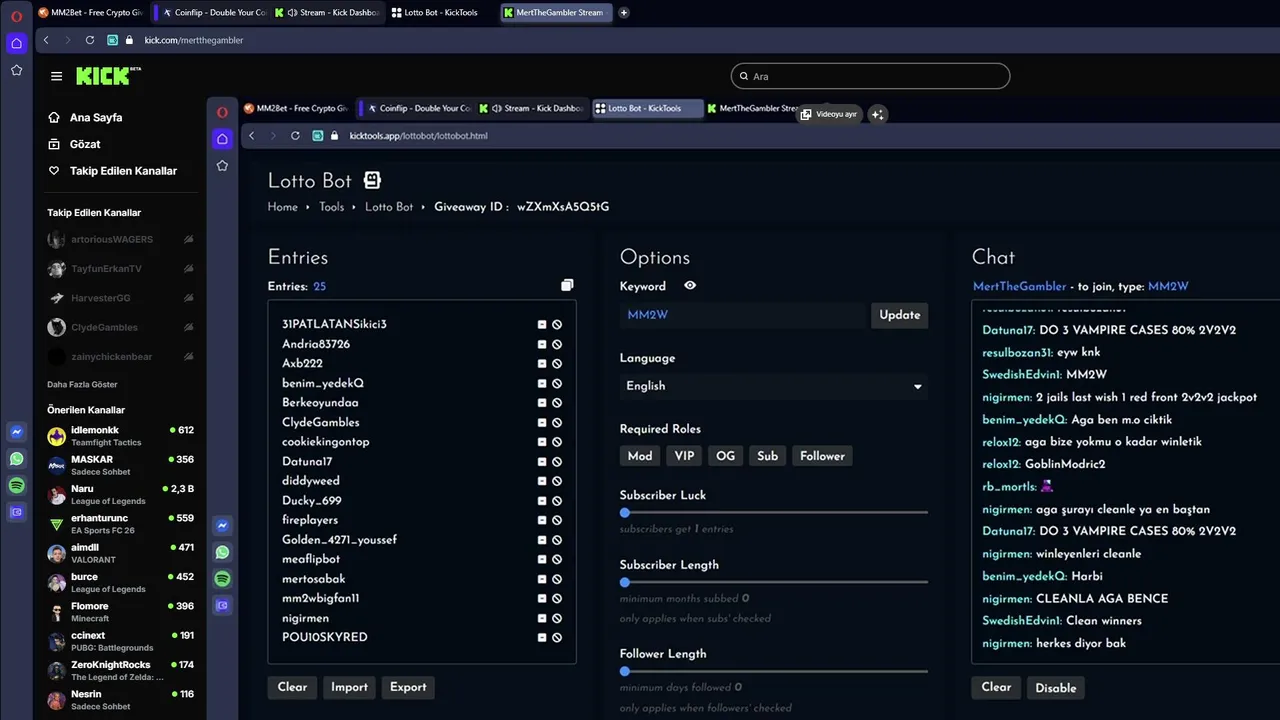Viewport: 1280px width, 720px height.
Task: Select the Coinflip tab in inner window
Action: pos(419,109)
